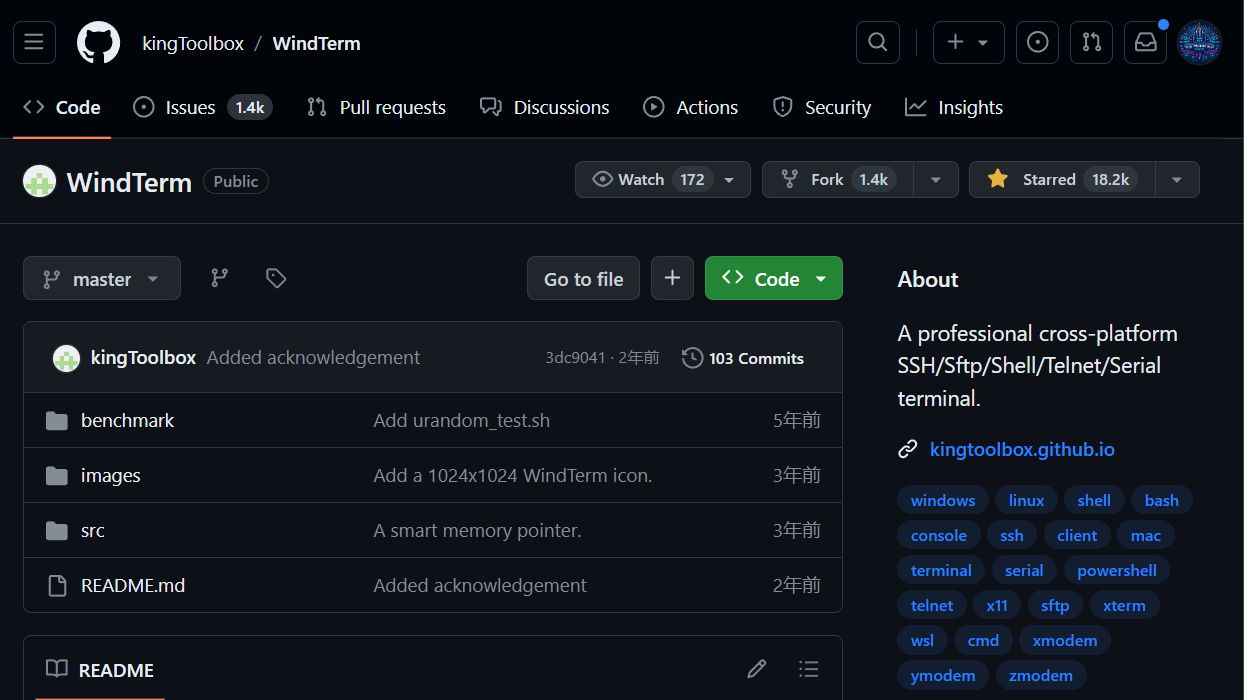Click the src folder icon
This screenshot has width=1244, height=700.
point(57,531)
